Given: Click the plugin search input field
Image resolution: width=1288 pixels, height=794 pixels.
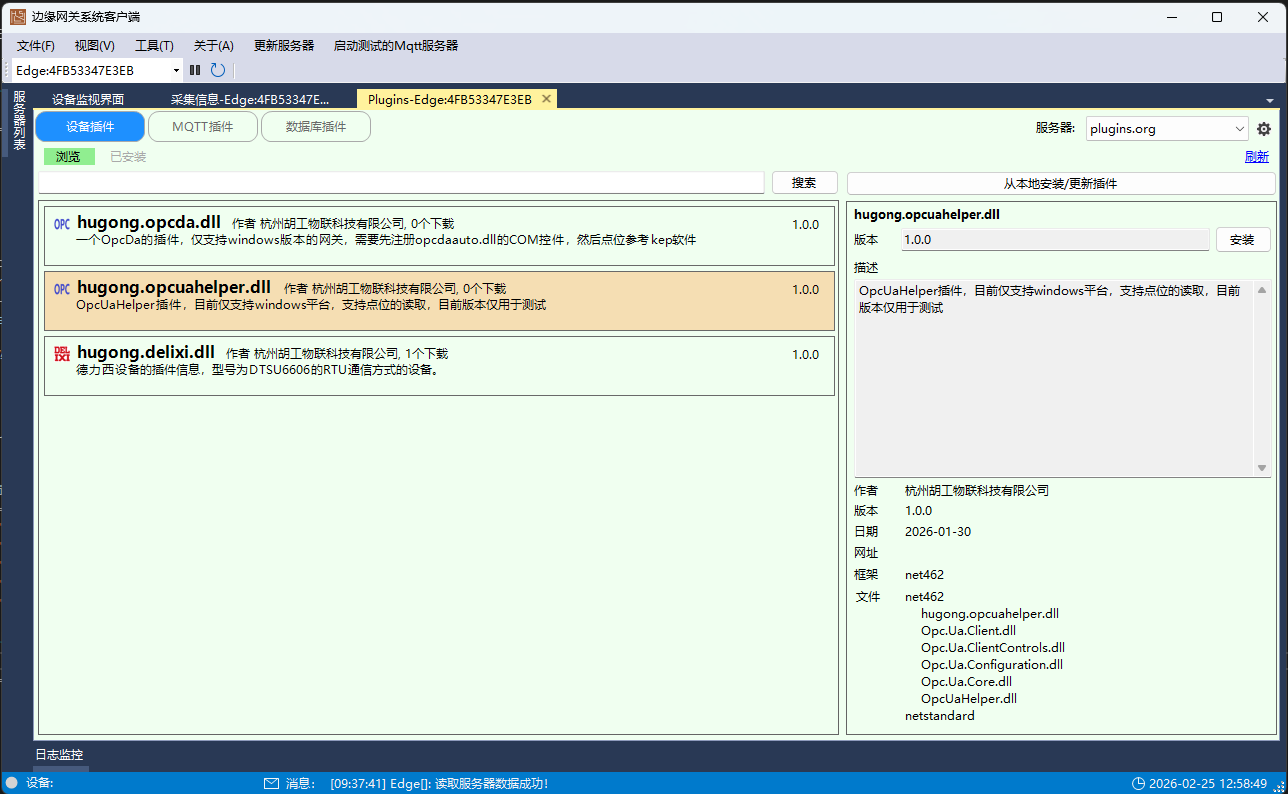Looking at the screenshot, I should click(401, 183).
